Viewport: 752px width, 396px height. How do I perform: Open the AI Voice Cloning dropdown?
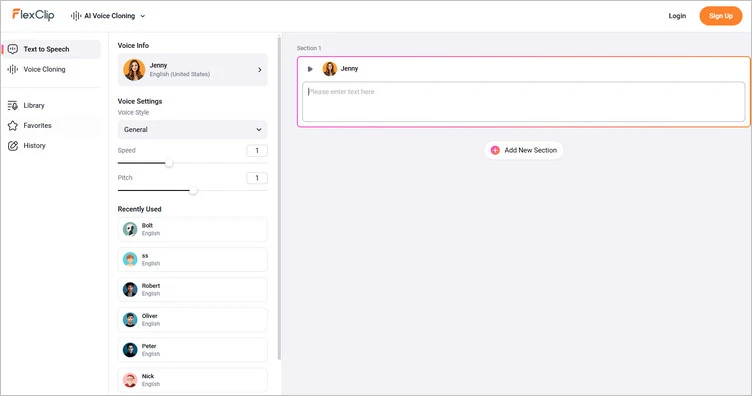(x=108, y=16)
